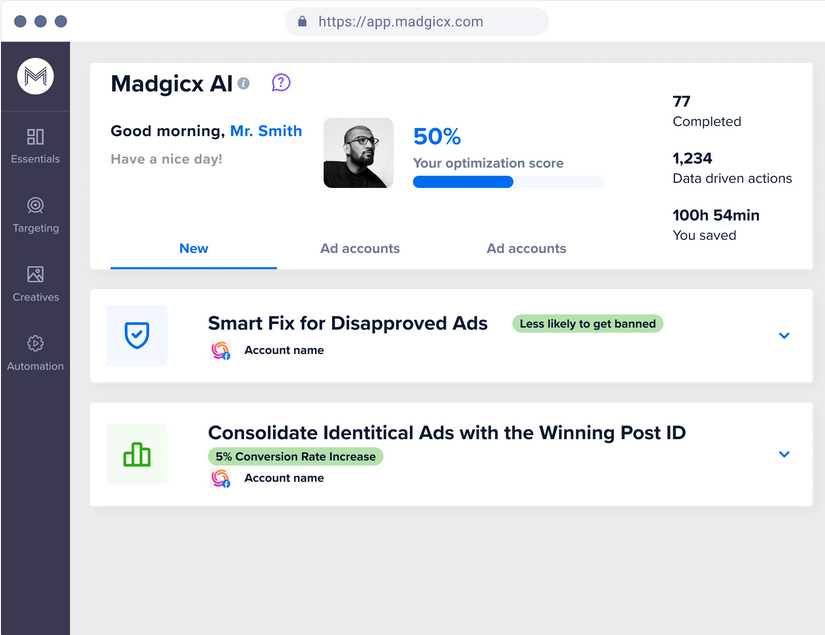Select the New tab
The width and height of the screenshot is (825, 635).
(x=194, y=248)
